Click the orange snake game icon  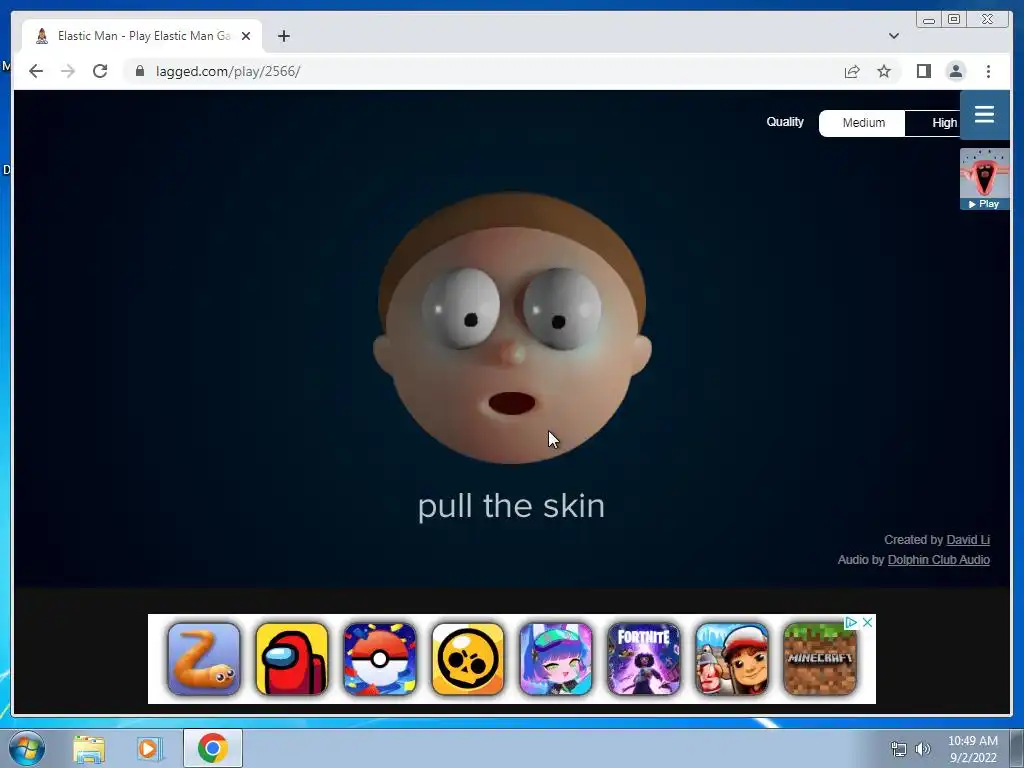tap(204, 659)
